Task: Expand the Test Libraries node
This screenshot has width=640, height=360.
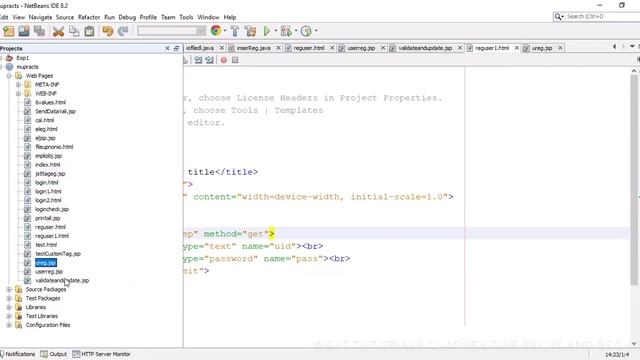Action: tap(9, 316)
